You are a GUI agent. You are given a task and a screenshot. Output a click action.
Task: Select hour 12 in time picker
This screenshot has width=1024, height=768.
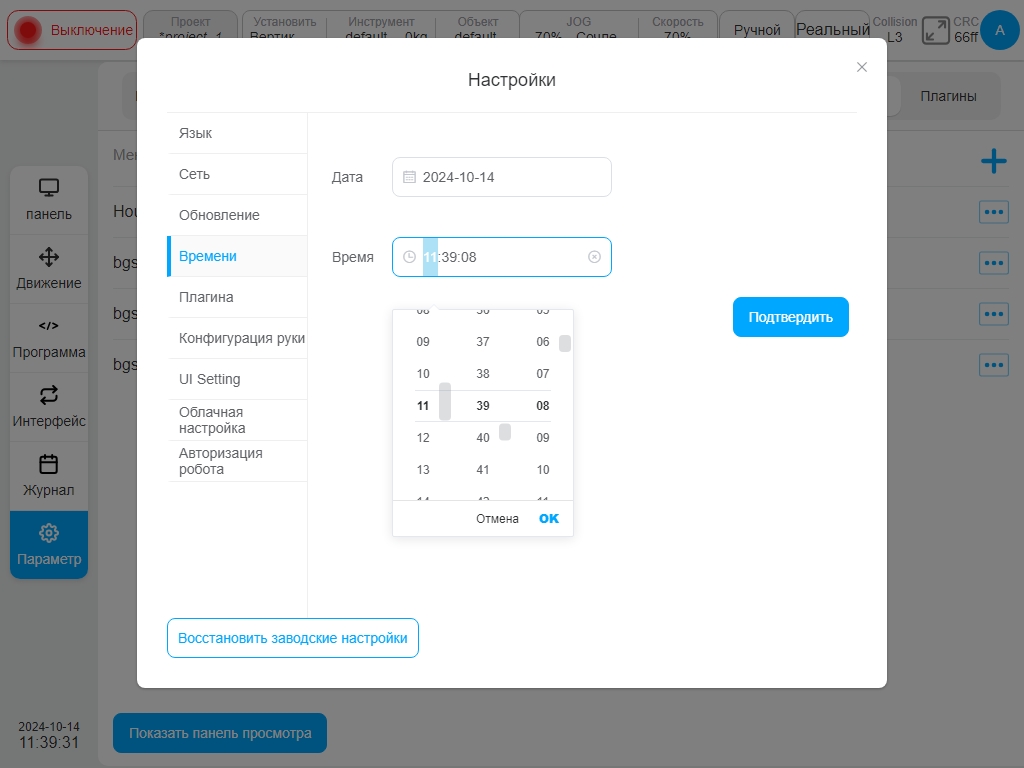(x=423, y=438)
